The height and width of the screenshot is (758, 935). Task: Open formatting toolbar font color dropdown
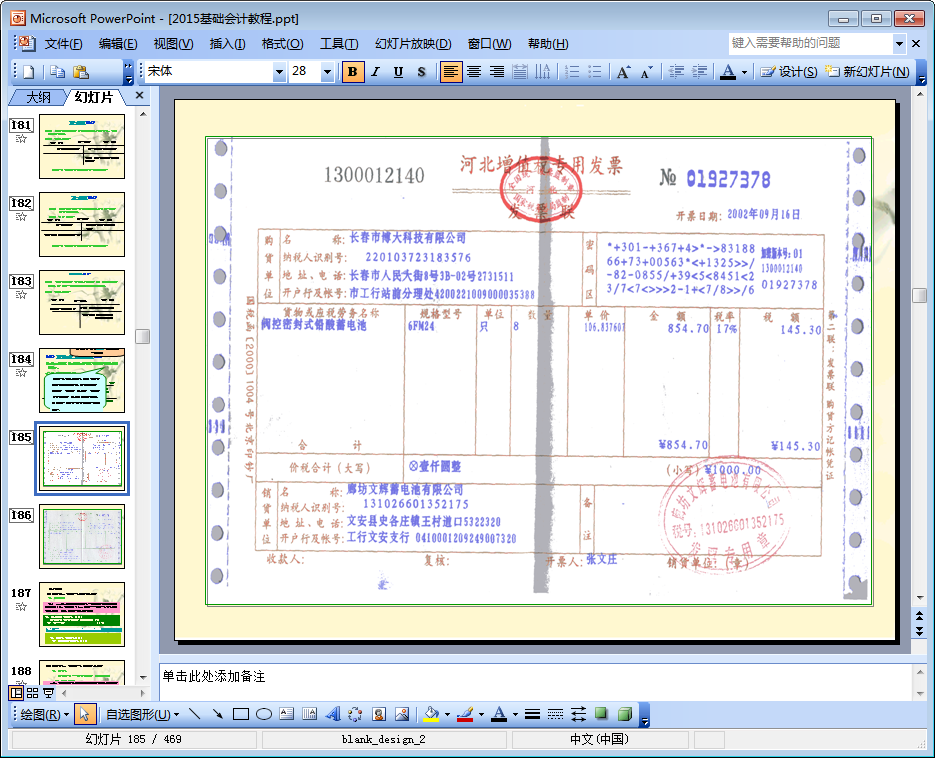coord(744,72)
